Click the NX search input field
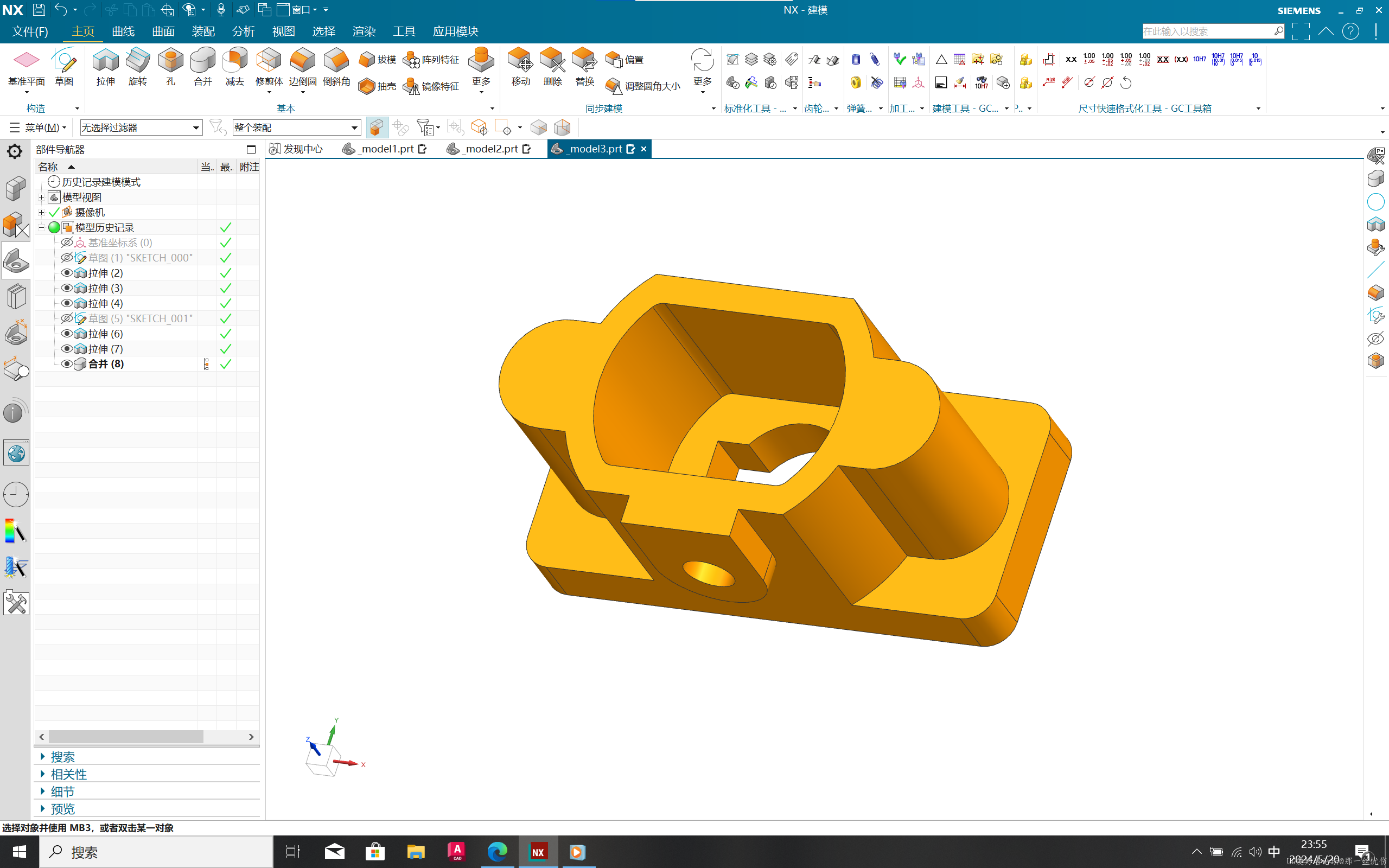1389x868 pixels. coord(1208,31)
